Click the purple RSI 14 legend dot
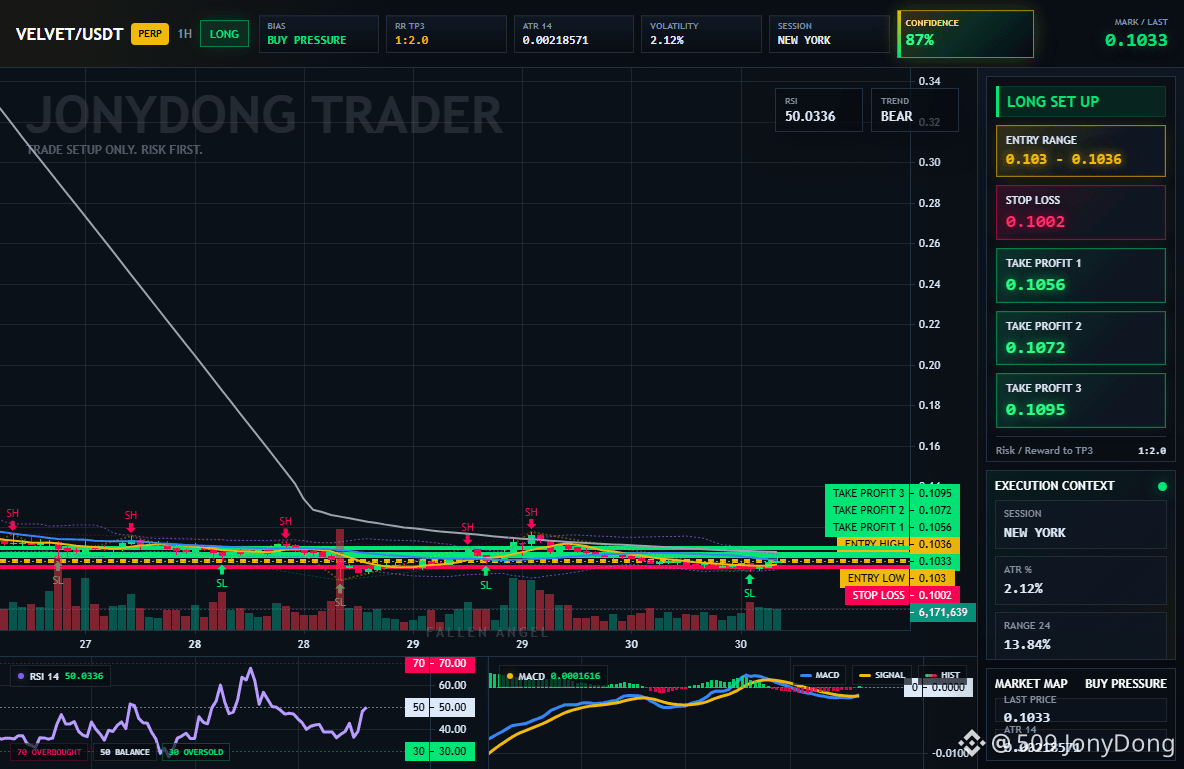The image size is (1184, 769). 21,676
